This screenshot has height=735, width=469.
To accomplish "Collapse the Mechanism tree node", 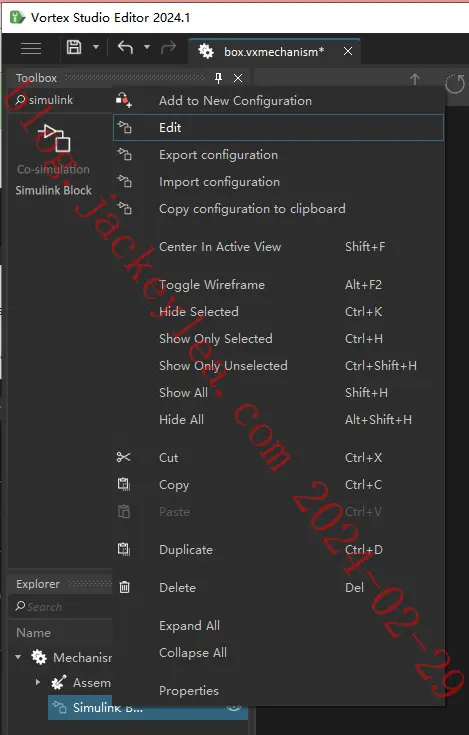I will [18, 657].
